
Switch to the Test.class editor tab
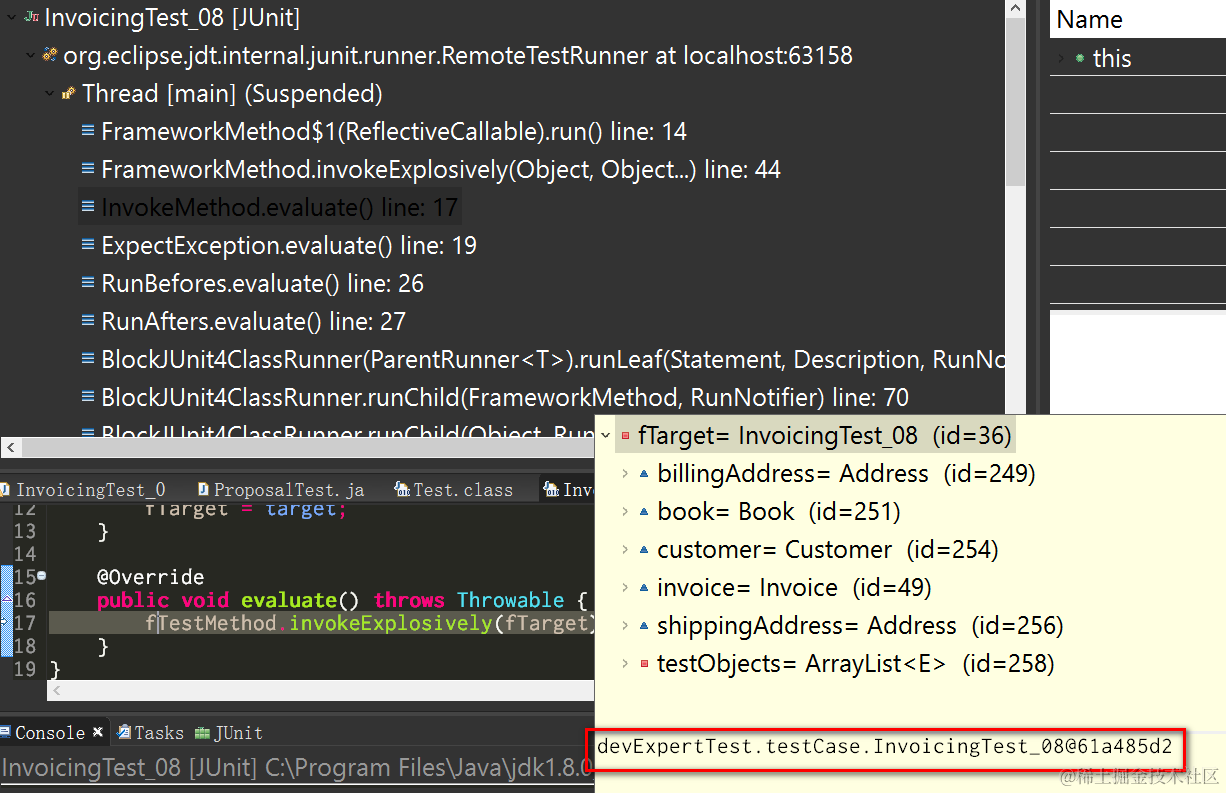454,489
